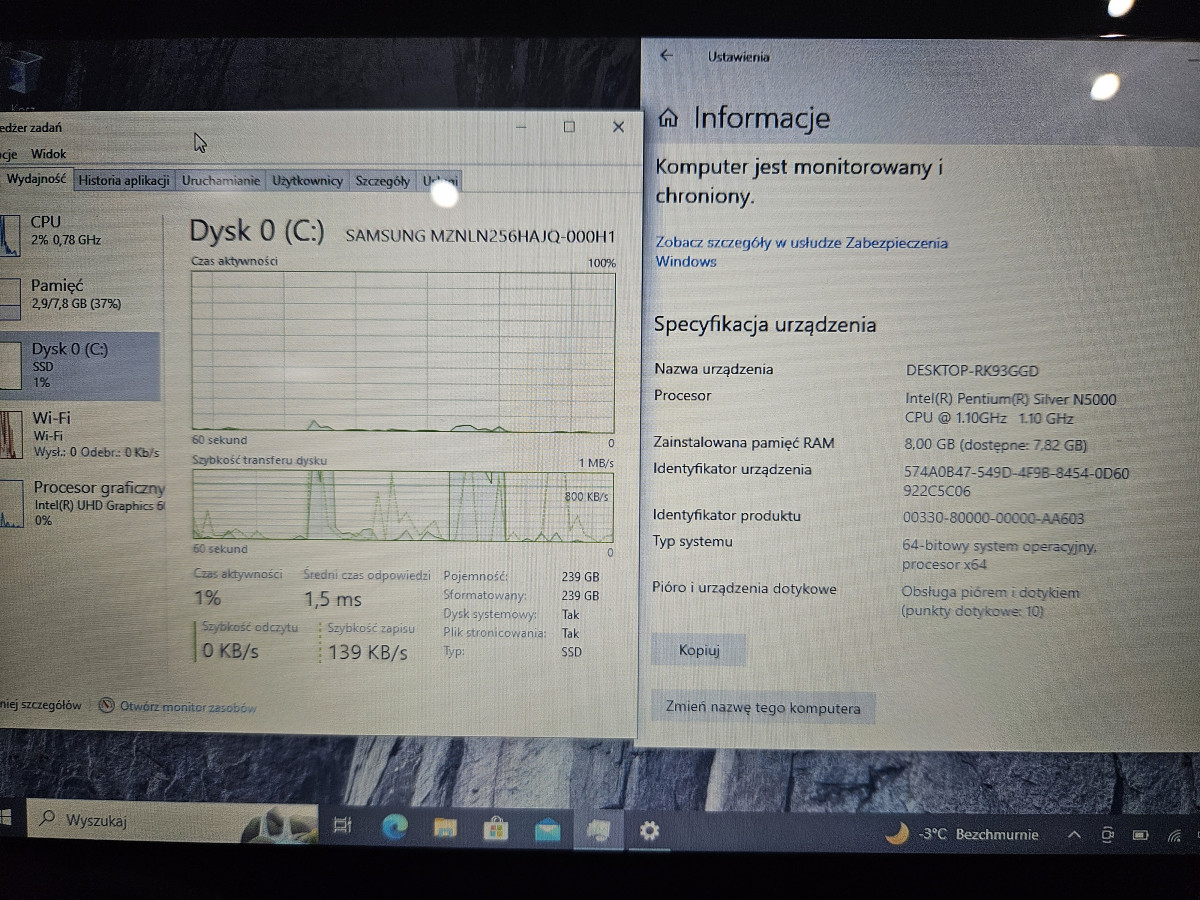Click the Wi-Fi icon in the system tray
The image size is (1200, 900).
coord(1174,834)
